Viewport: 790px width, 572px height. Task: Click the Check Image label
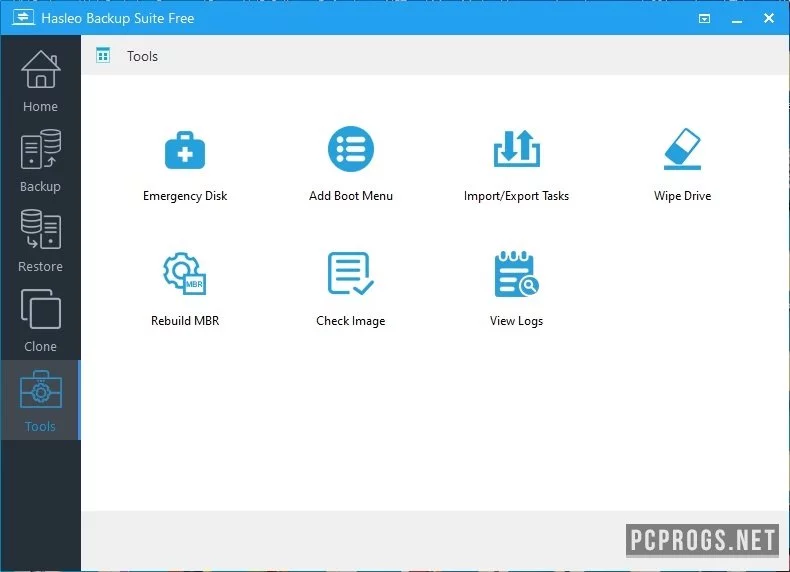[351, 321]
